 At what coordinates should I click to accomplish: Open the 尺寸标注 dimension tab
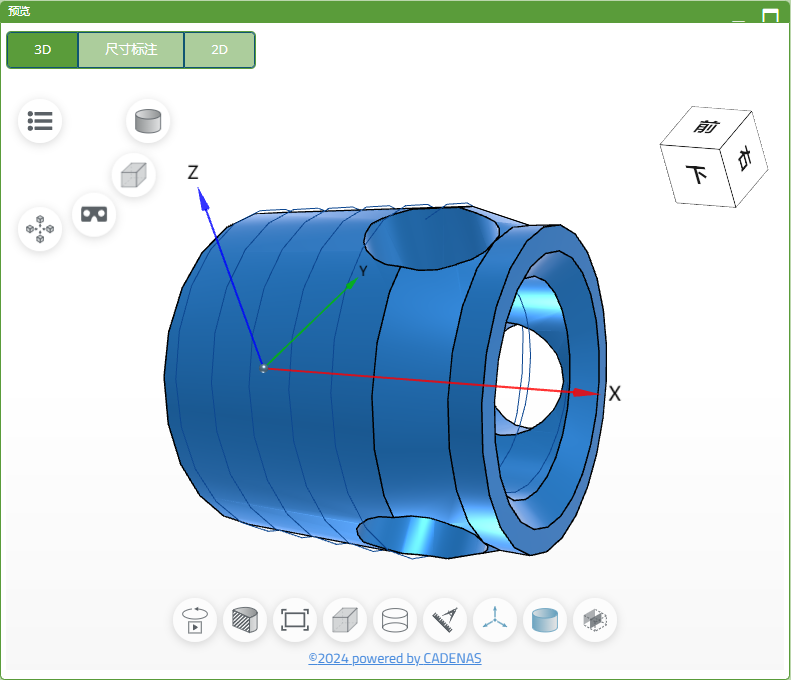pos(131,50)
